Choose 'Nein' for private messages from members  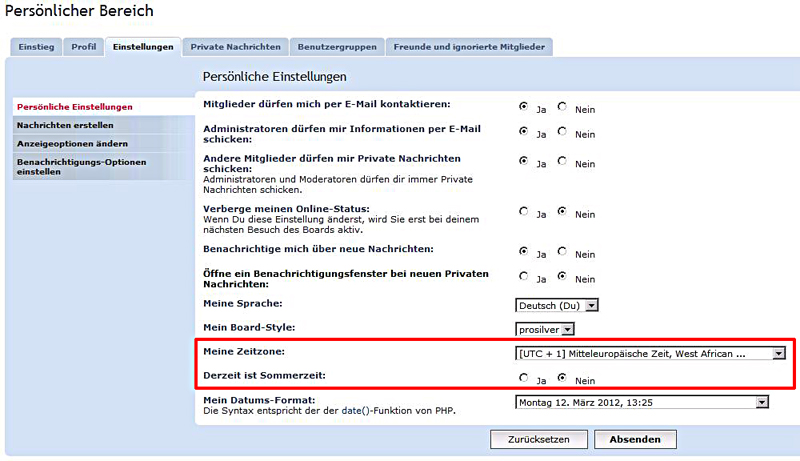[x=562, y=160]
